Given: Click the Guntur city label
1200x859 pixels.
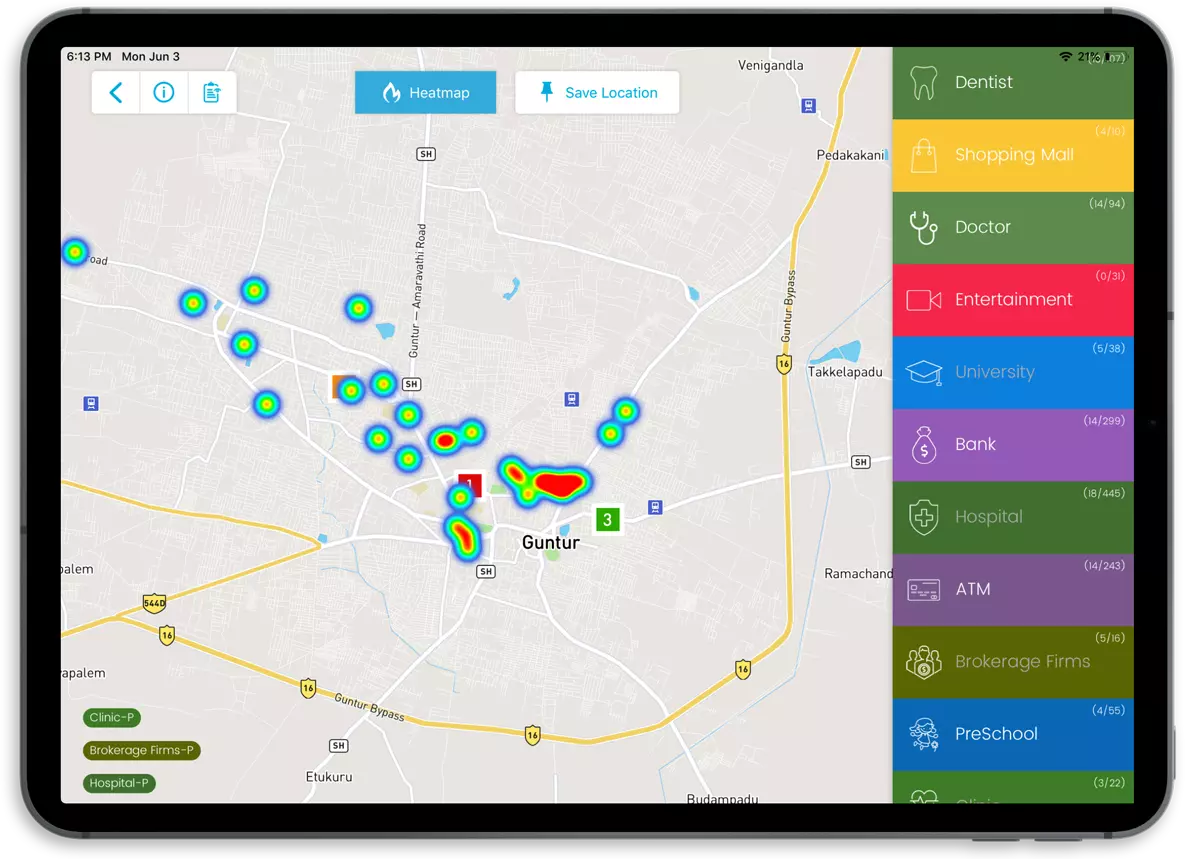Looking at the screenshot, I should (551, 542).
